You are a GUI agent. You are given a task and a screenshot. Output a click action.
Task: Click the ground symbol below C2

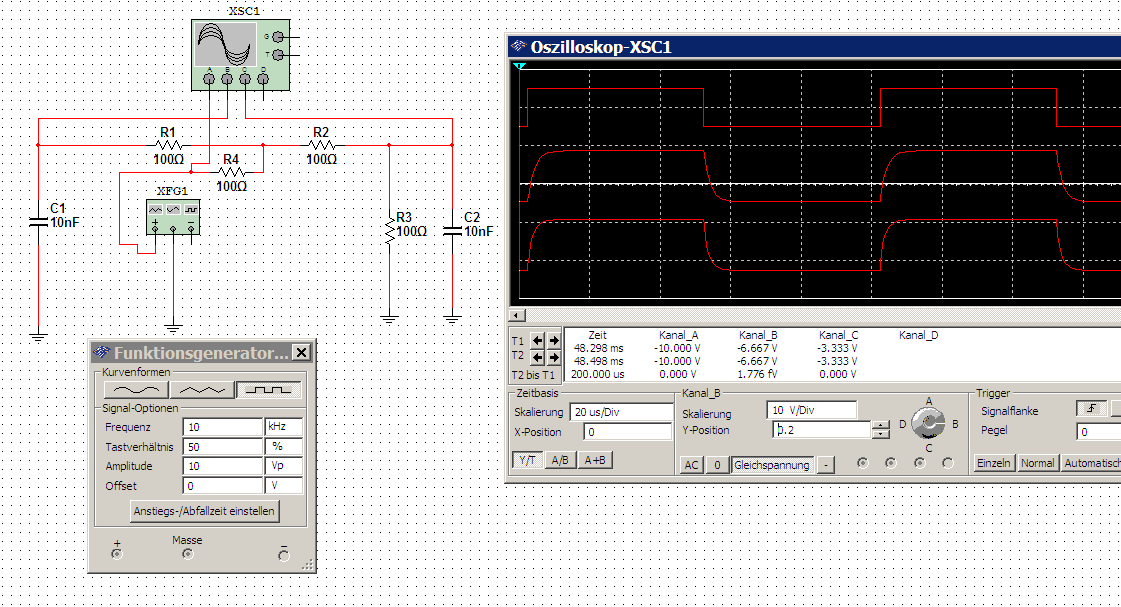point(453,319)
